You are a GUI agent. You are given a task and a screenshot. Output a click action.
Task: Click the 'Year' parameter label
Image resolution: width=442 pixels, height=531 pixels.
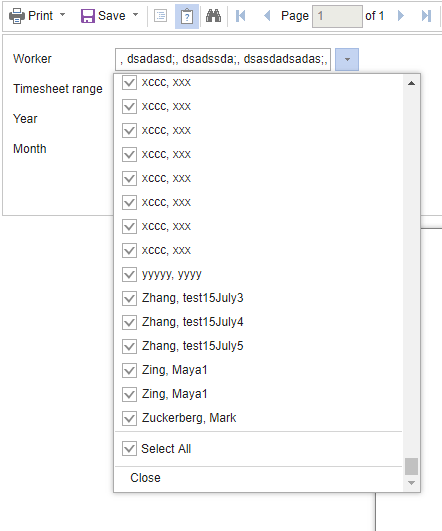coord(25,119)
